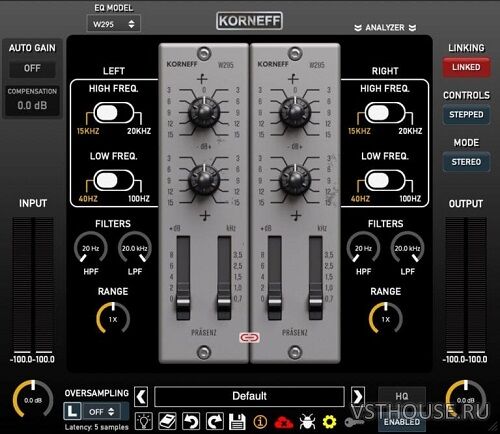Viewport: 500px width, 434px height.
Task: Click the license key icon
Action: click(354, 422)
